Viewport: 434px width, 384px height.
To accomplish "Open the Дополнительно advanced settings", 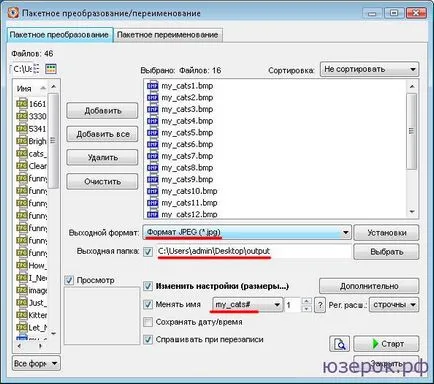I will click(x=369, y=286).
